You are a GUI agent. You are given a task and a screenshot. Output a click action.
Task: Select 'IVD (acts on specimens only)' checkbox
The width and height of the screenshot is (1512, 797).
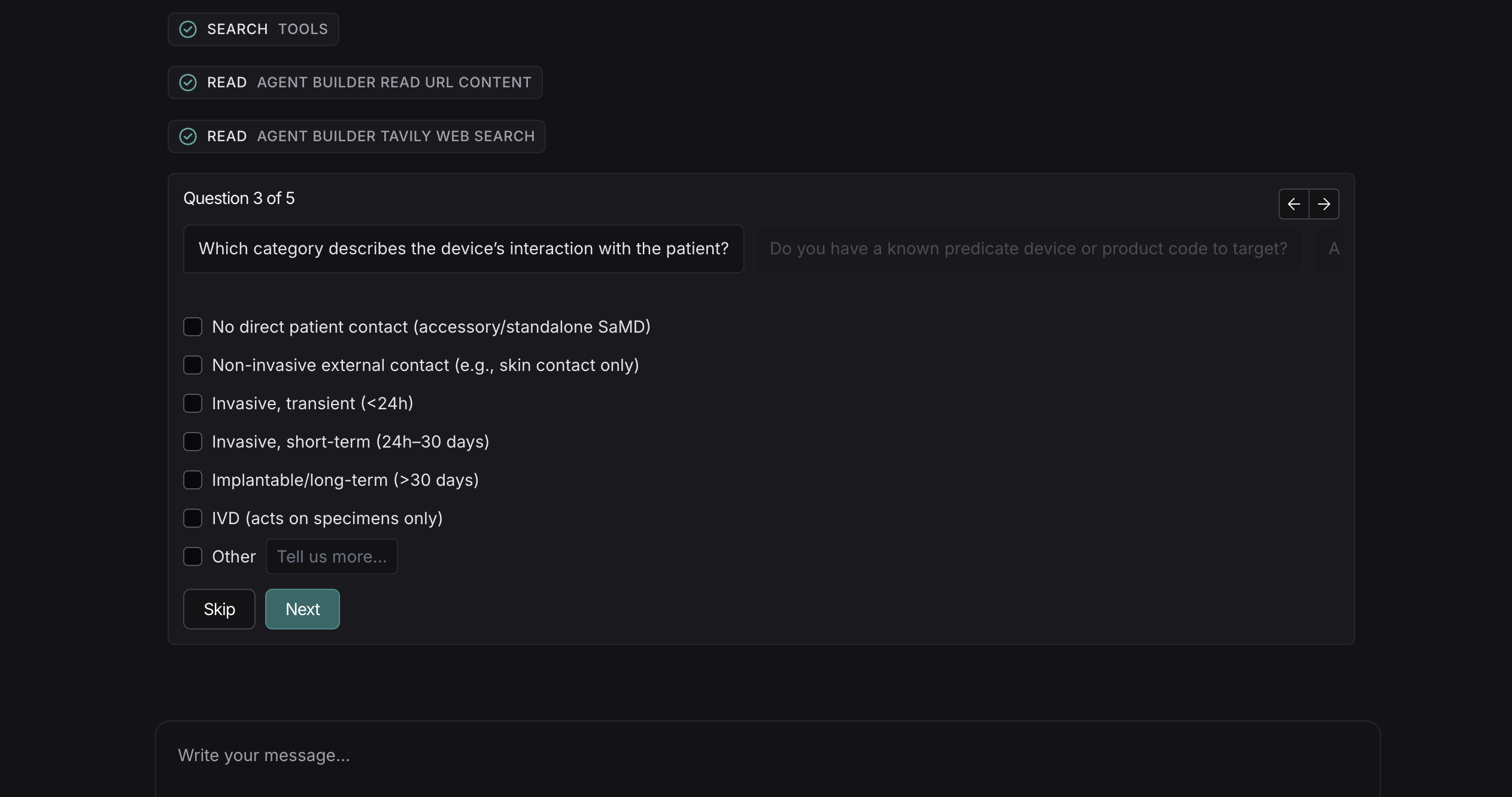point(193,518)
